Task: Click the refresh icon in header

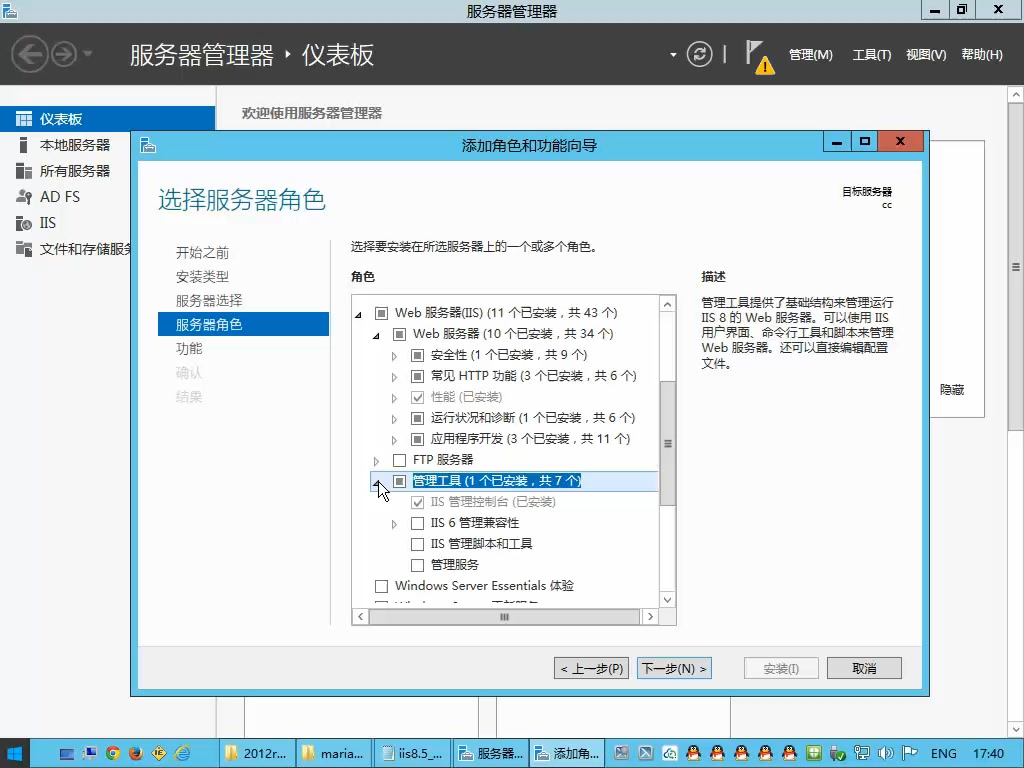Action: click(x=699, y=54)
